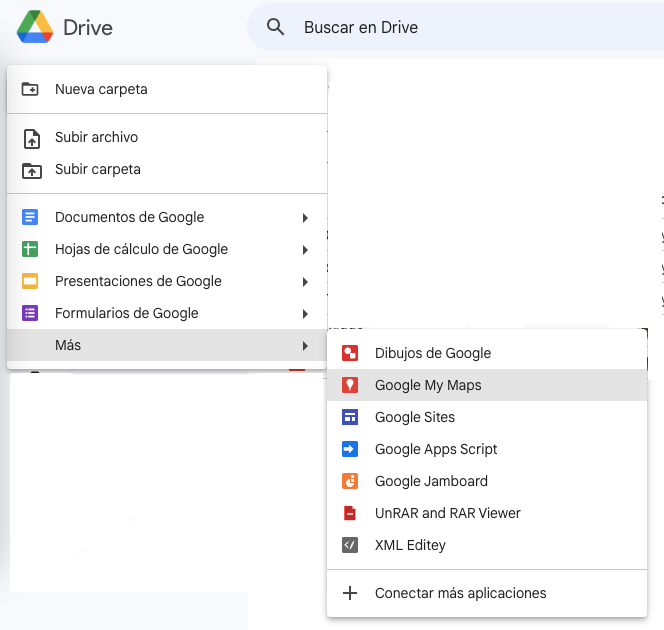The height and width of the screenshot is (630, 664).
Task: Click the Subir carpeta folder-upload icon
Action: click(x=31, y=170)
